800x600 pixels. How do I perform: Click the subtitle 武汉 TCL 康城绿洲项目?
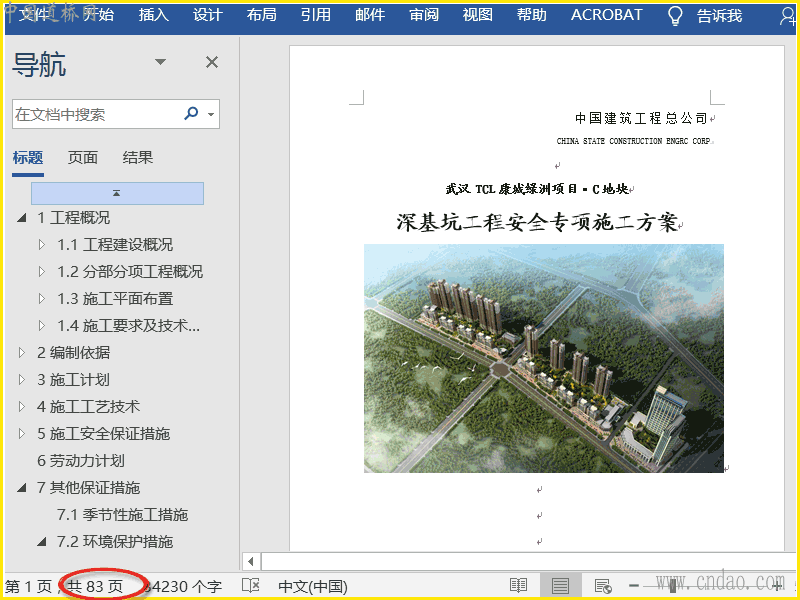pyautogui.click(x=537, y=189)
